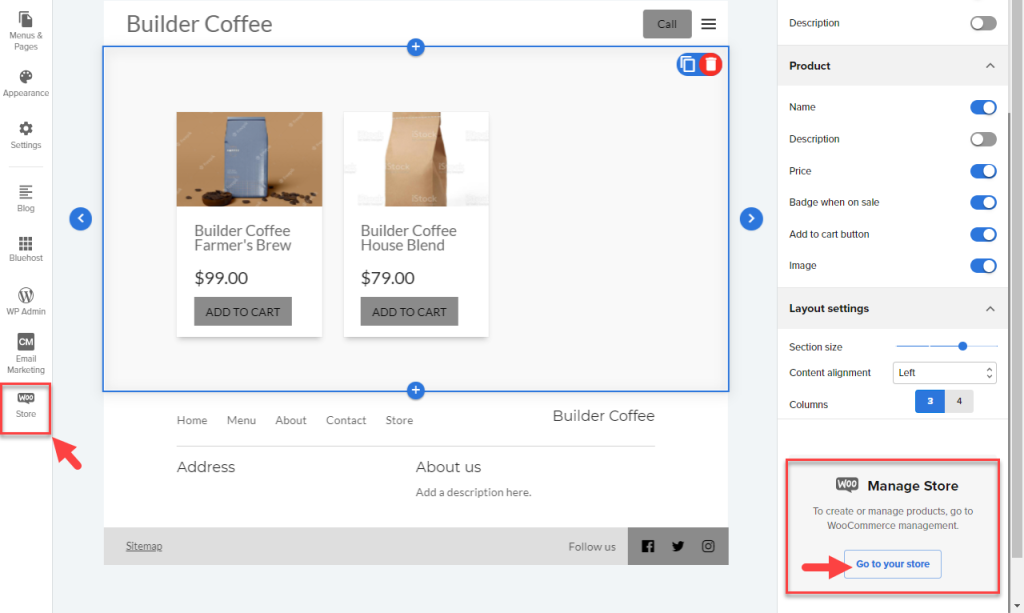1024x613 pixels.
Task: Open the Appearance palette panel
Action: click(x=25, y=84)
